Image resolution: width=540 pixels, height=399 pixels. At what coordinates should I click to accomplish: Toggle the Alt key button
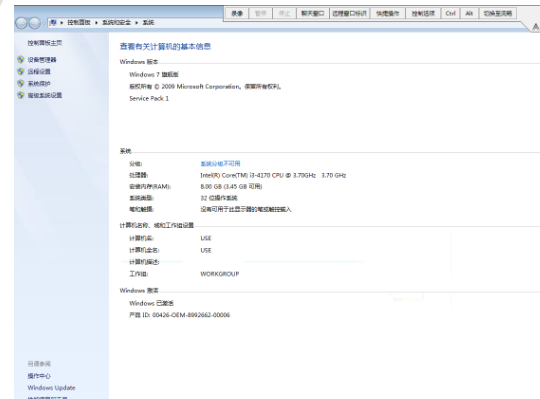(469, 13)
